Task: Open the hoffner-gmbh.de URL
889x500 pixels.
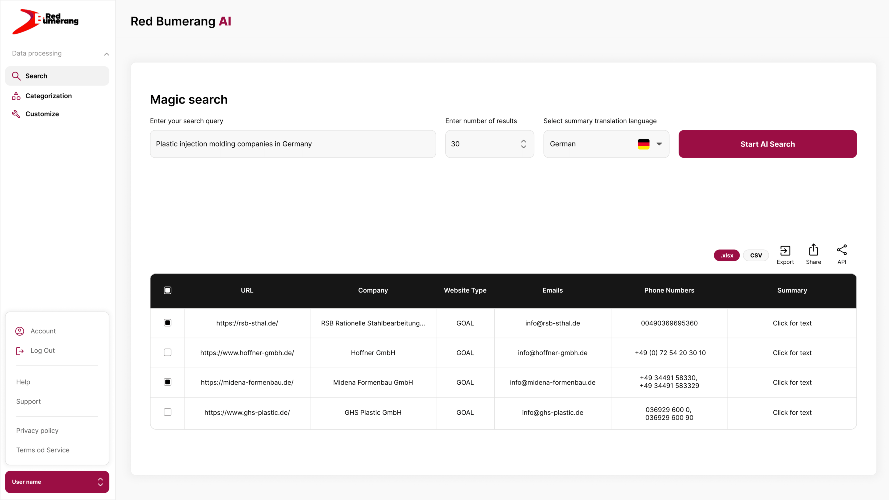Action: pyautogui.click(x=247, y=353)
